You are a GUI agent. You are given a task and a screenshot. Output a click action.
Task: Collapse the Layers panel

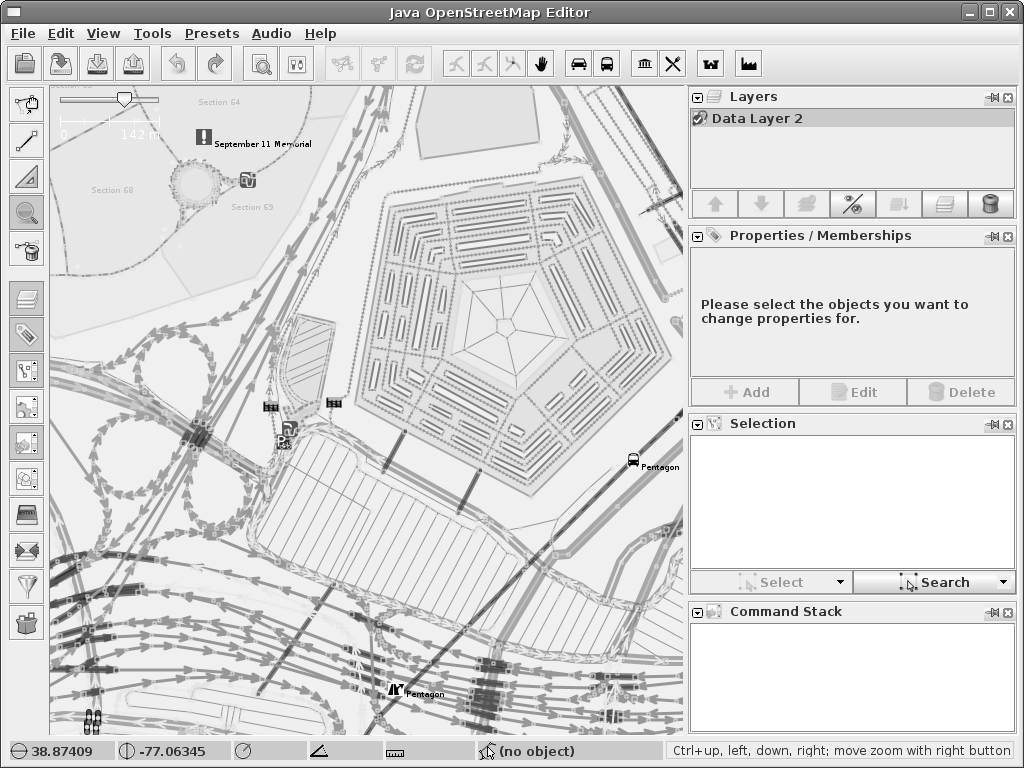point(698,98)
